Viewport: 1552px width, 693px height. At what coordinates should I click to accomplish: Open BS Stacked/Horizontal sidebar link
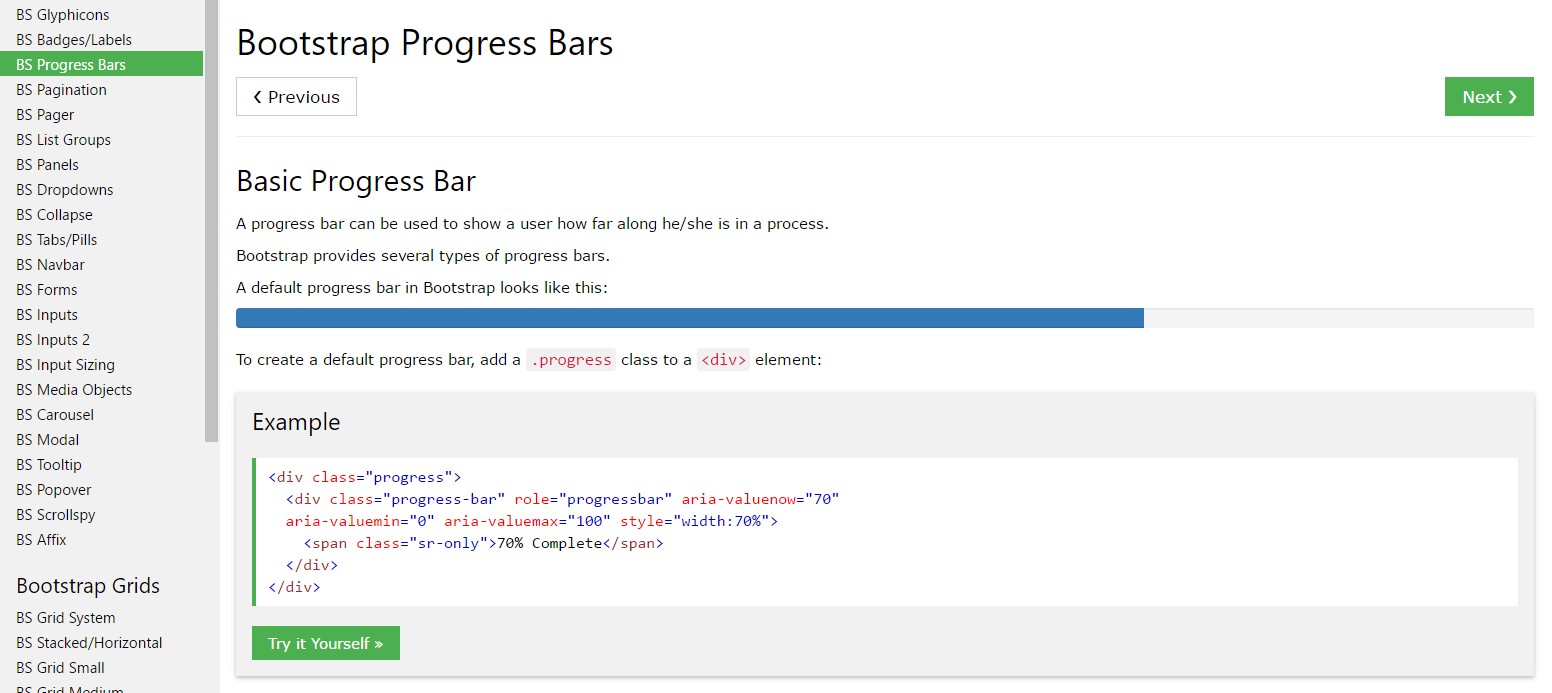click(89, 643)
